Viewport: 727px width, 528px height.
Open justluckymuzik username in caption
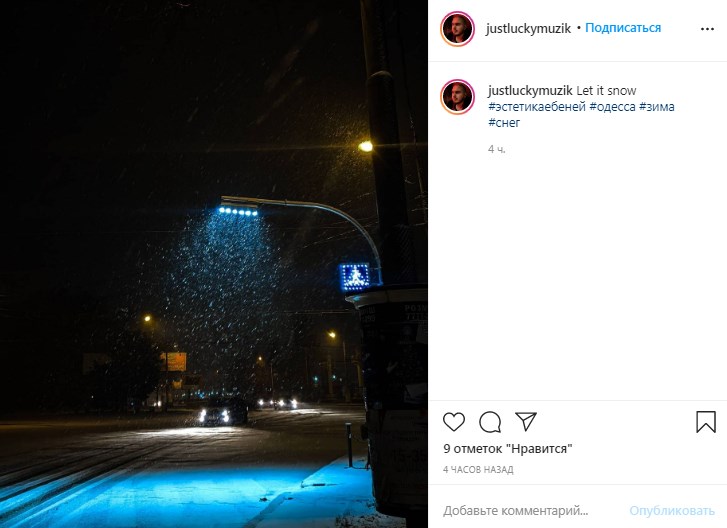click(530, 90)
